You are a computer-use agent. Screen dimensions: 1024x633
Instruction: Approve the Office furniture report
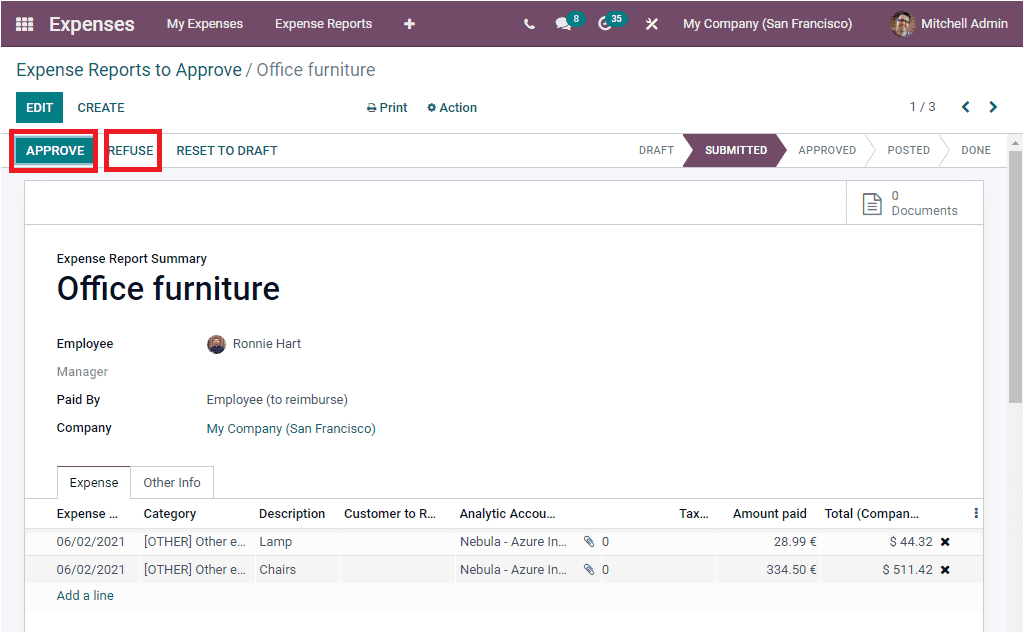click(53, 150)
